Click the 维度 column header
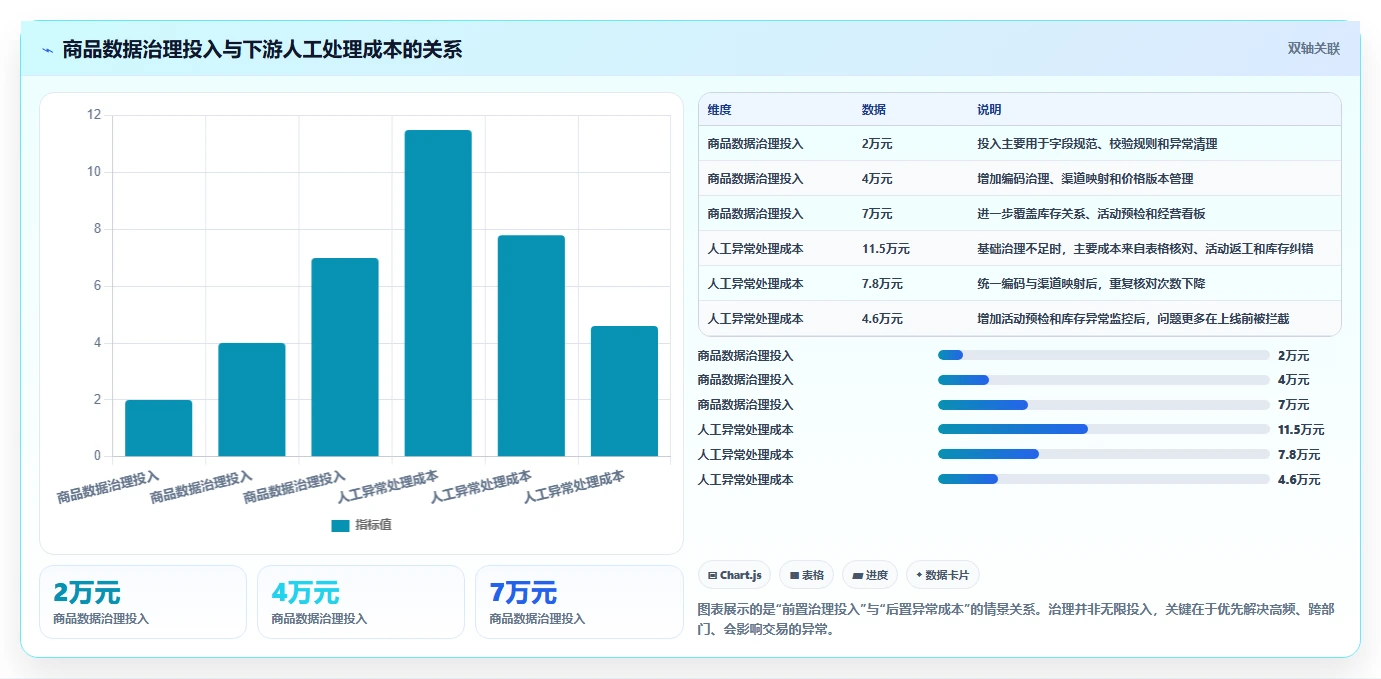1381x679 pixels. (x=719, y=110)
